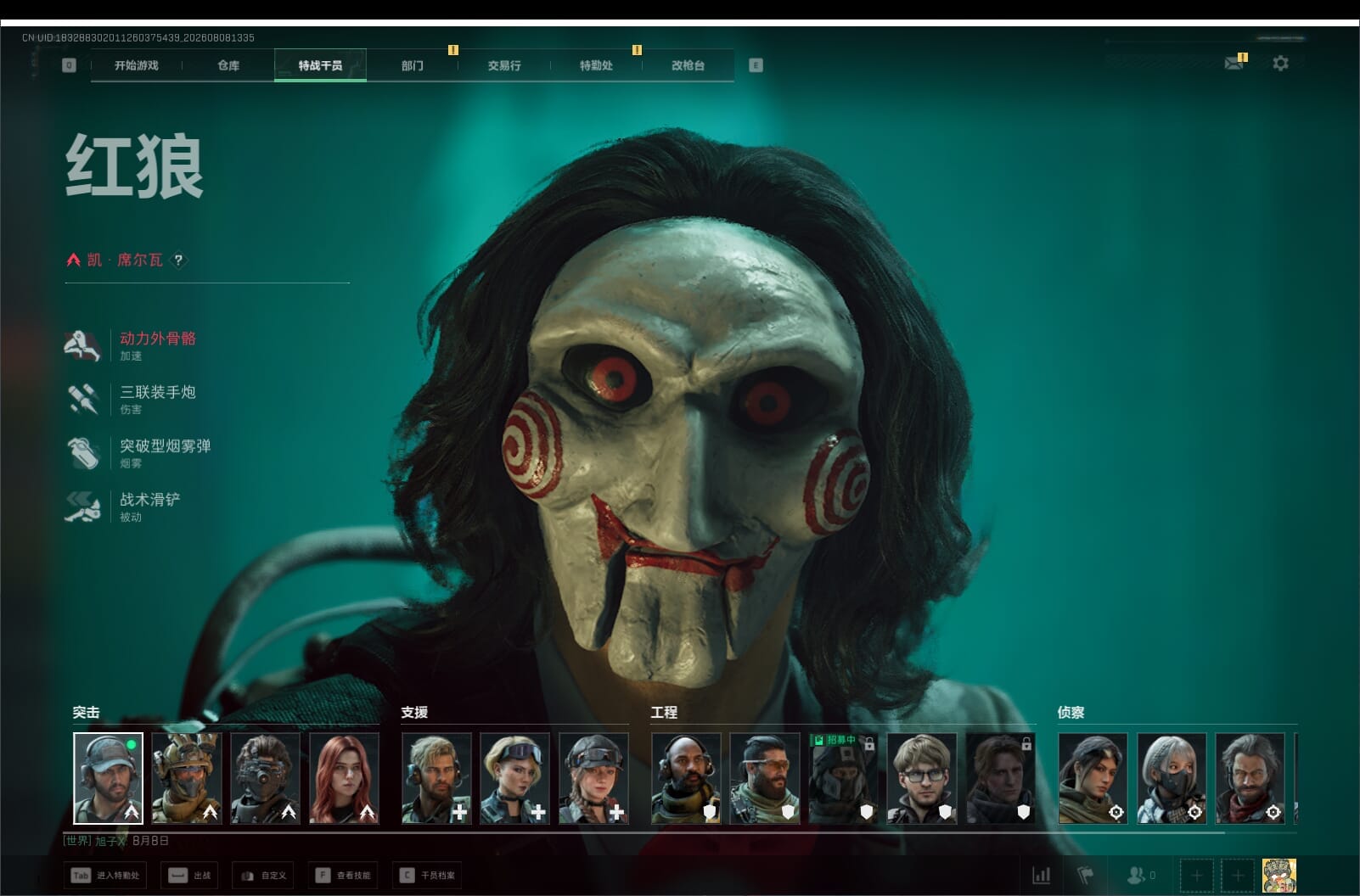
Task: Select the locked 招募中 masked engineer operator
Action: 843,778
